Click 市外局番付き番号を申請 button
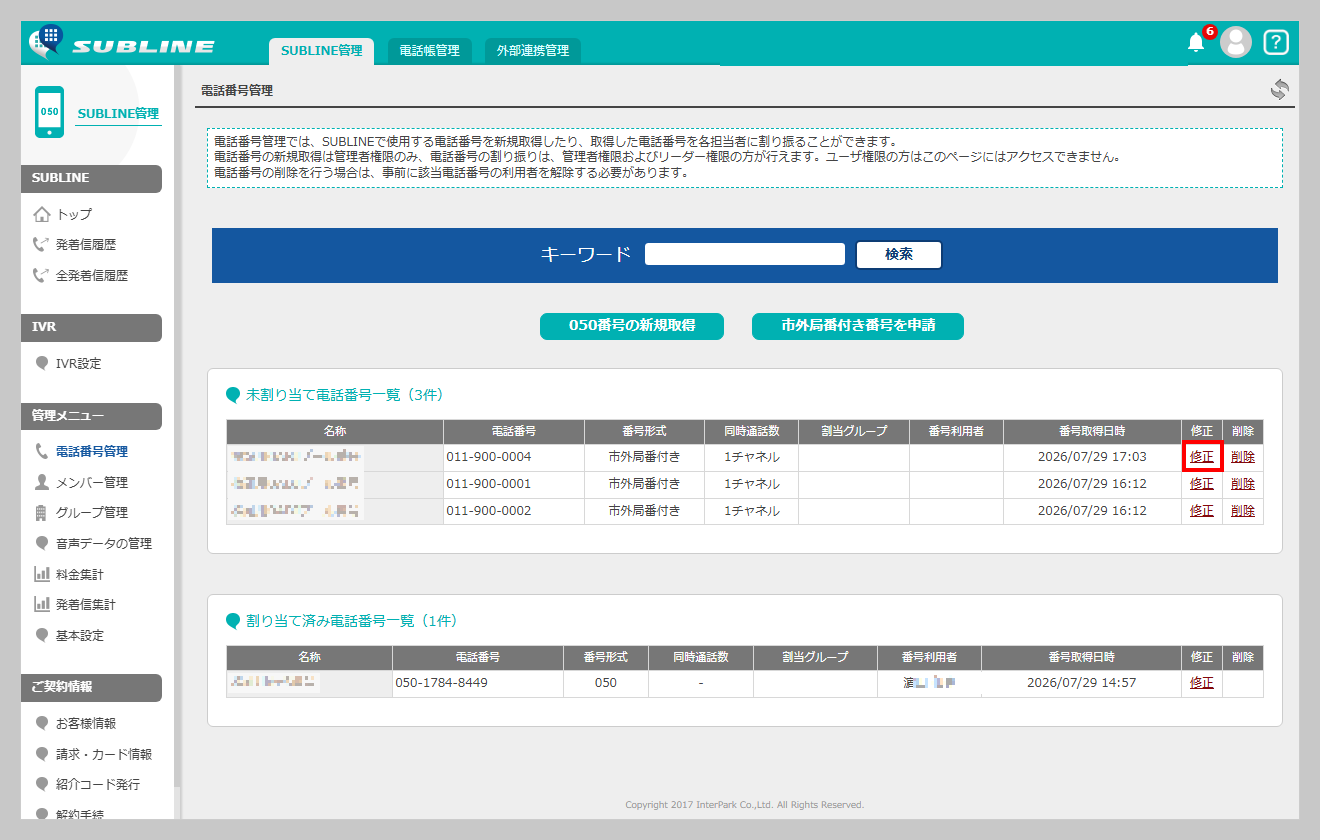Image resolution: width=1320 pixels, height=840 pixels. tap(858, 326)
